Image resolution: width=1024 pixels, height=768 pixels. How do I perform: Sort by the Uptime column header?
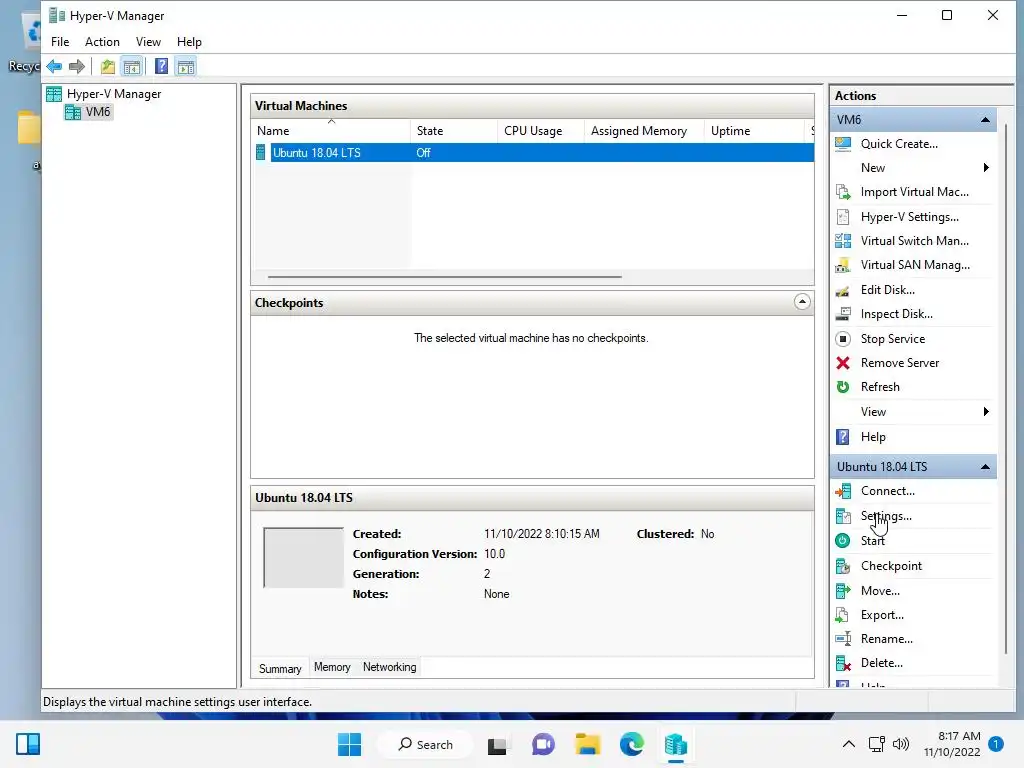pos(754,131)
